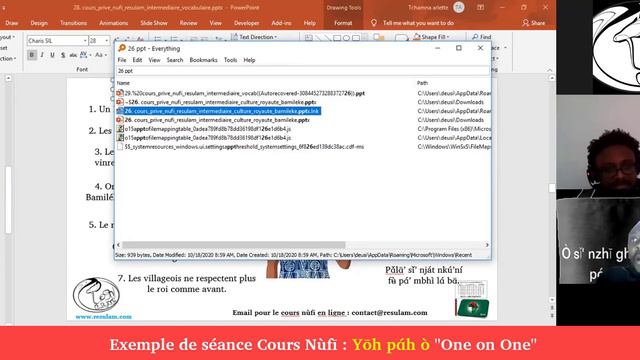The height and width of the screenshot is (360, 640).
Task: Click the bullets list icon in PowerPoint ribbon
Action: (158, 39)
